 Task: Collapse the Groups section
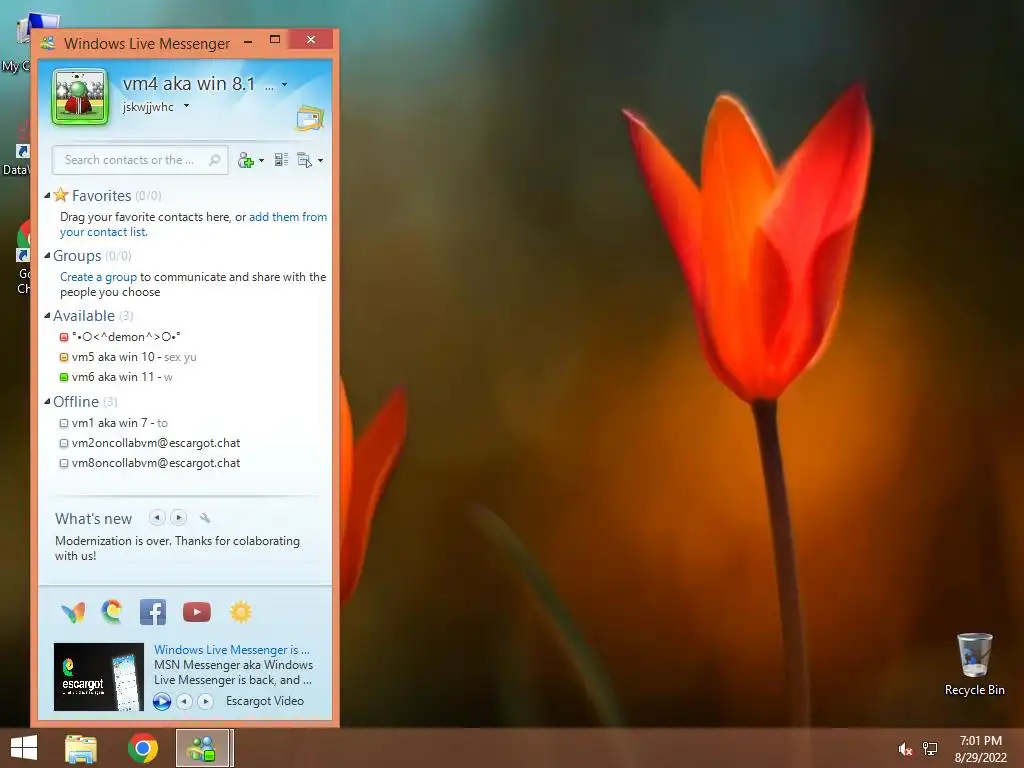point(47,255)
